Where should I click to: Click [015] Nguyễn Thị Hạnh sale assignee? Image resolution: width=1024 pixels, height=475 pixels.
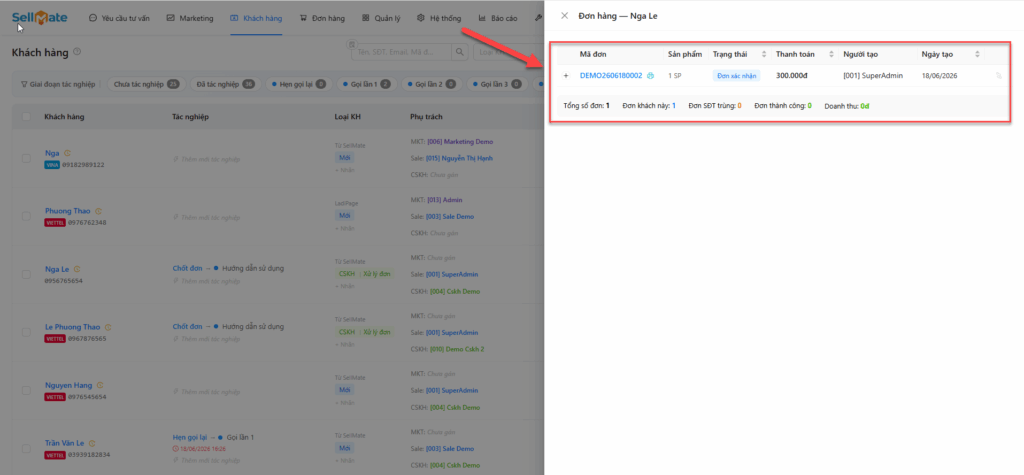pos(458,158)
